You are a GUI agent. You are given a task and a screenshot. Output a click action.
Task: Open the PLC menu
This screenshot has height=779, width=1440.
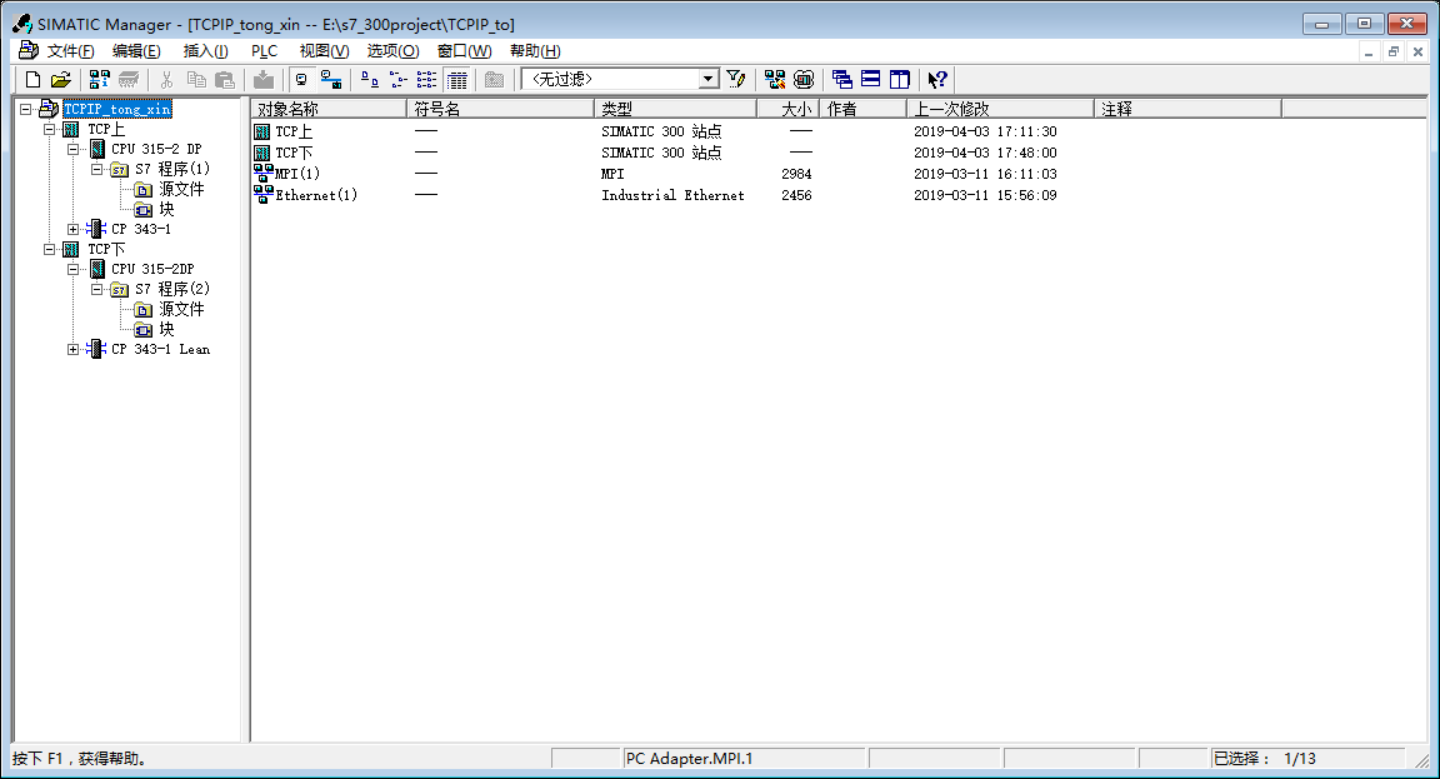pyautogui.click(x=263, y=50)
